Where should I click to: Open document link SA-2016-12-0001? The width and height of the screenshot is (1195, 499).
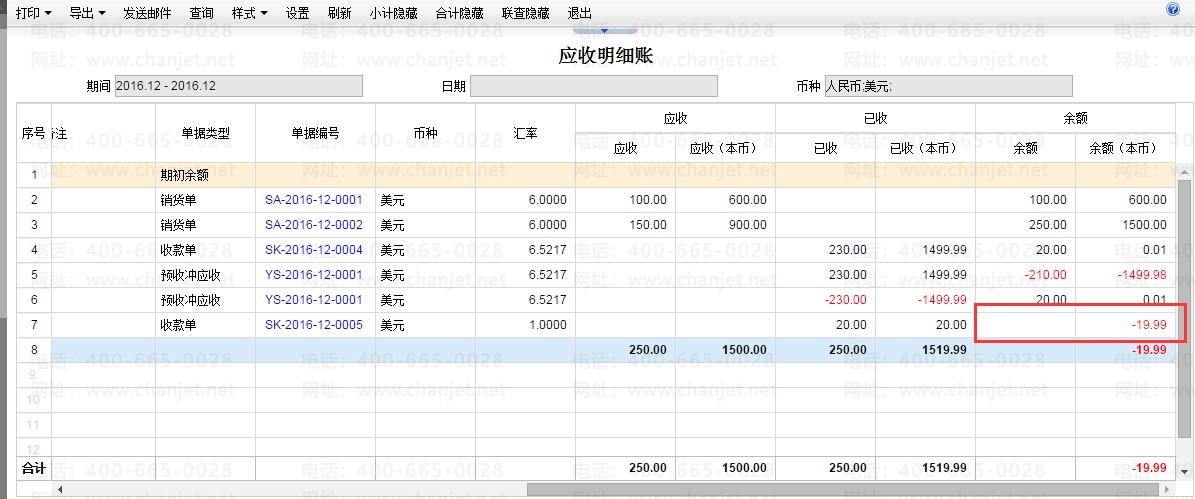314,200
